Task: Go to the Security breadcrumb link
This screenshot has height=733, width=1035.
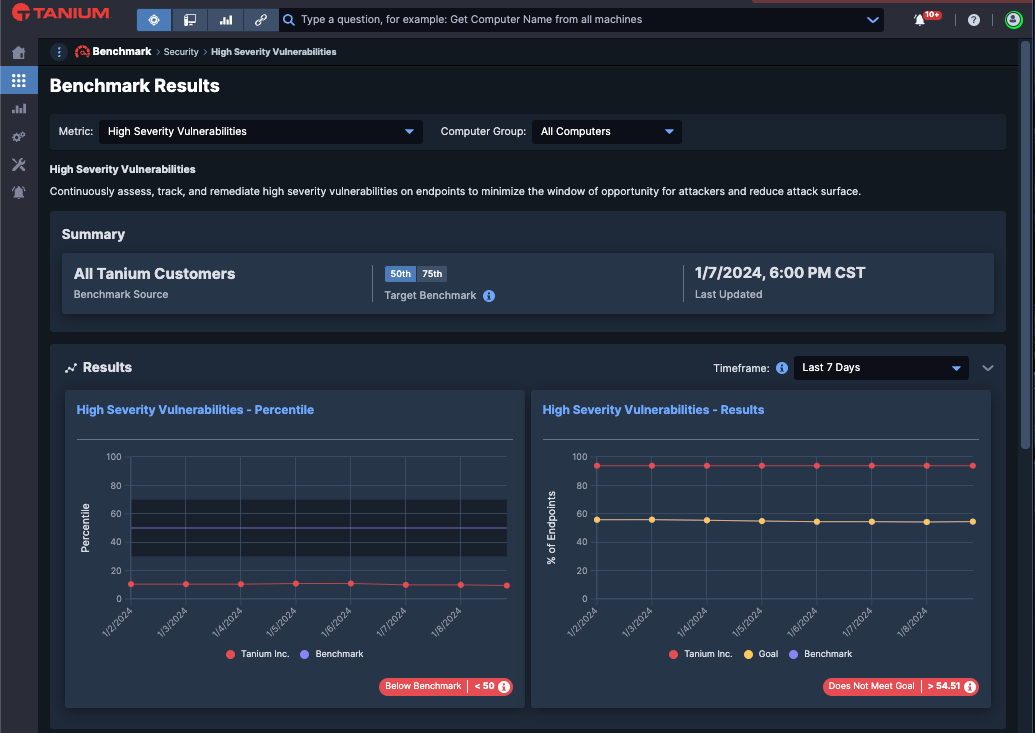Action: pyautogui.click(x=181, y=52)
